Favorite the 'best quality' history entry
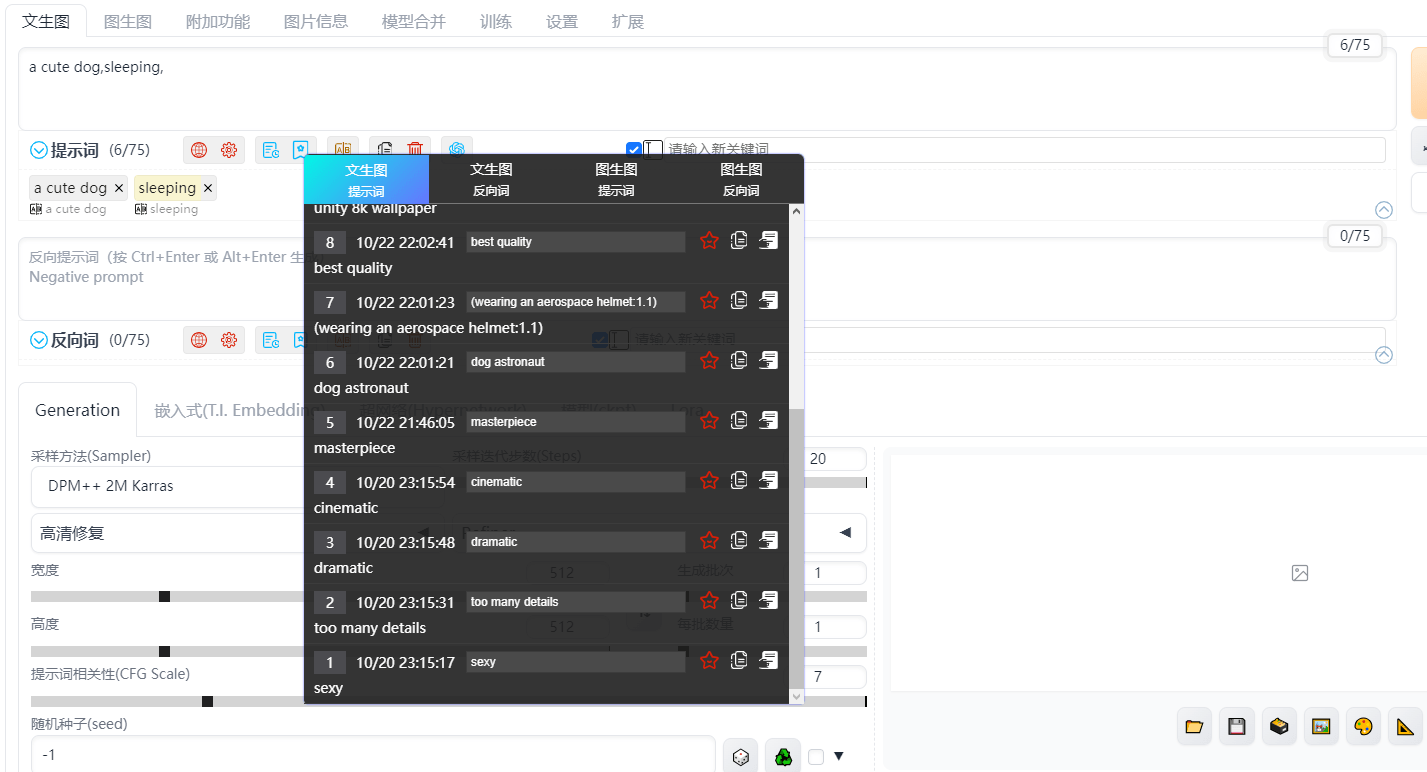The width and height of the screenshot is (1427, 772). click(709, 241)
